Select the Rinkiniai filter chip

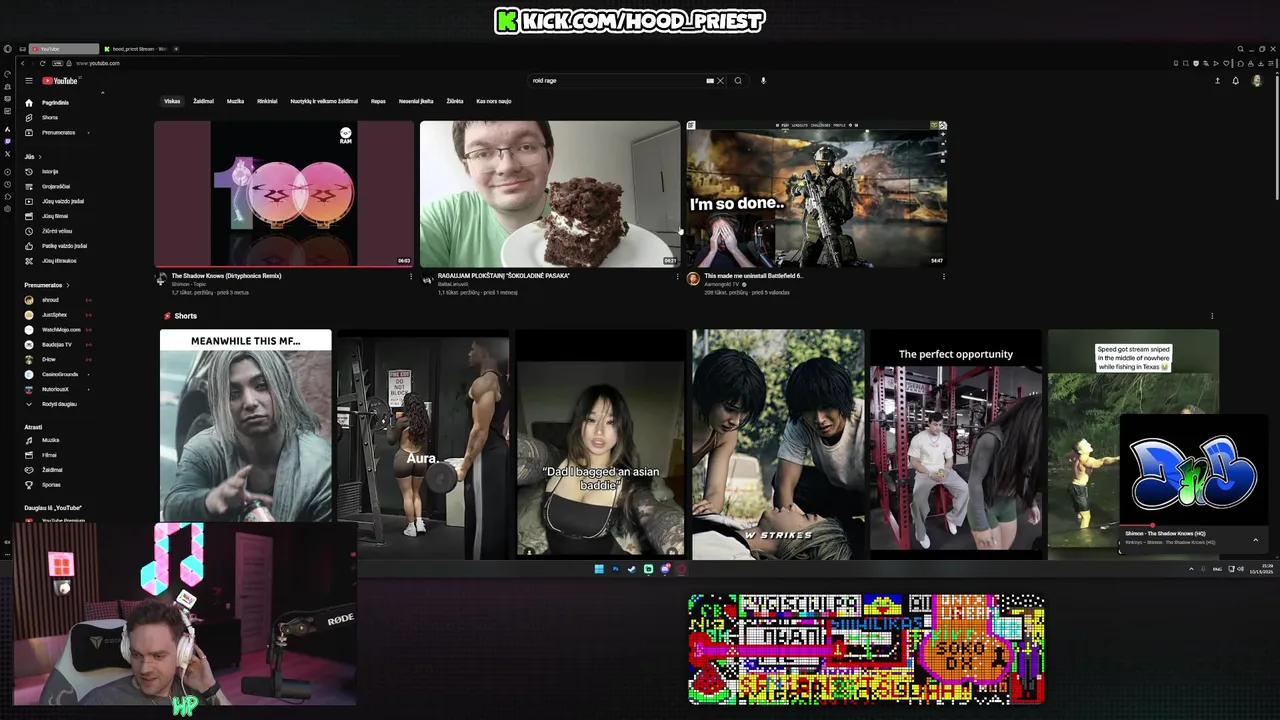[267, 101]
